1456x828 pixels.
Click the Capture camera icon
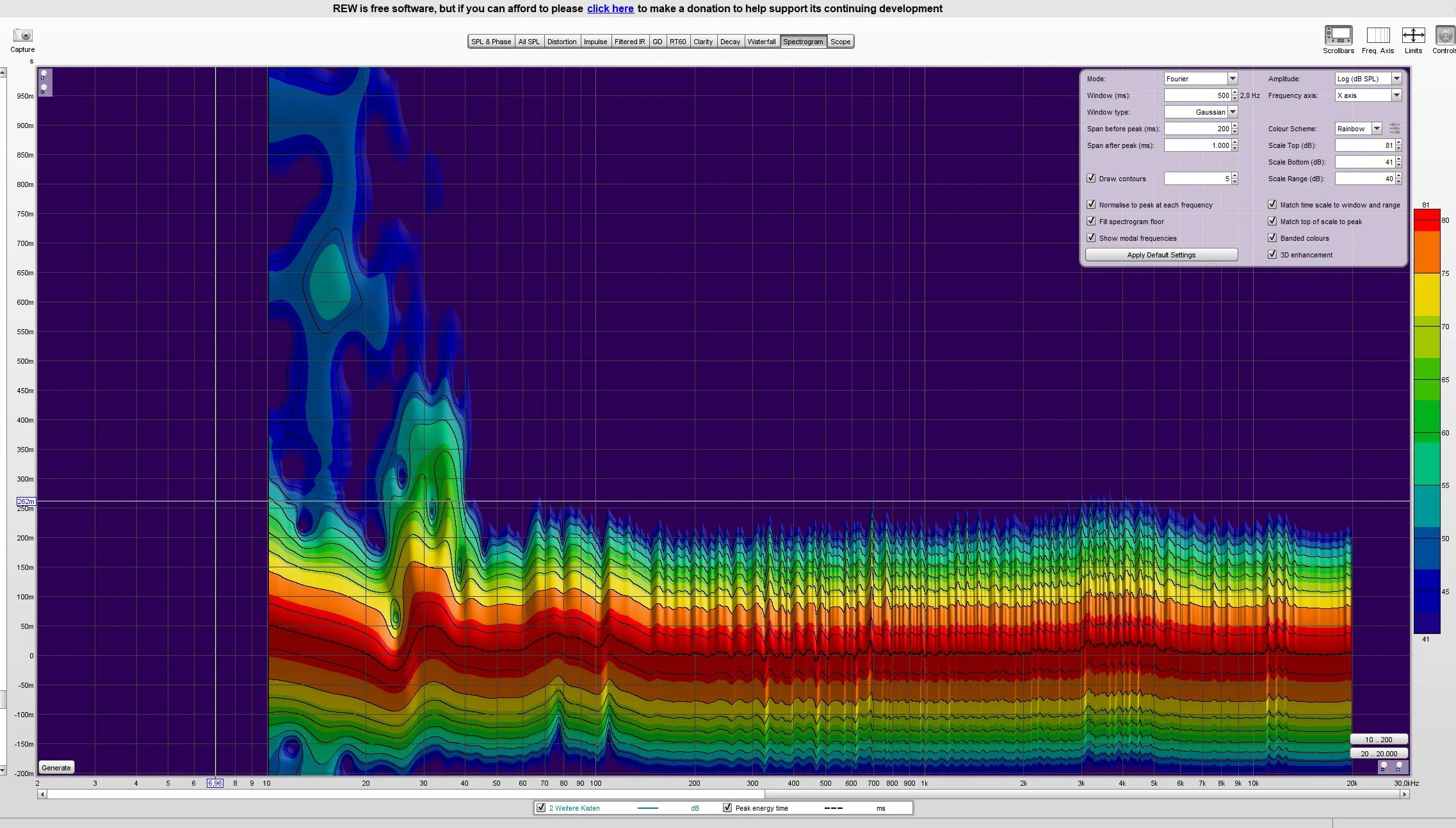[22, 35]
